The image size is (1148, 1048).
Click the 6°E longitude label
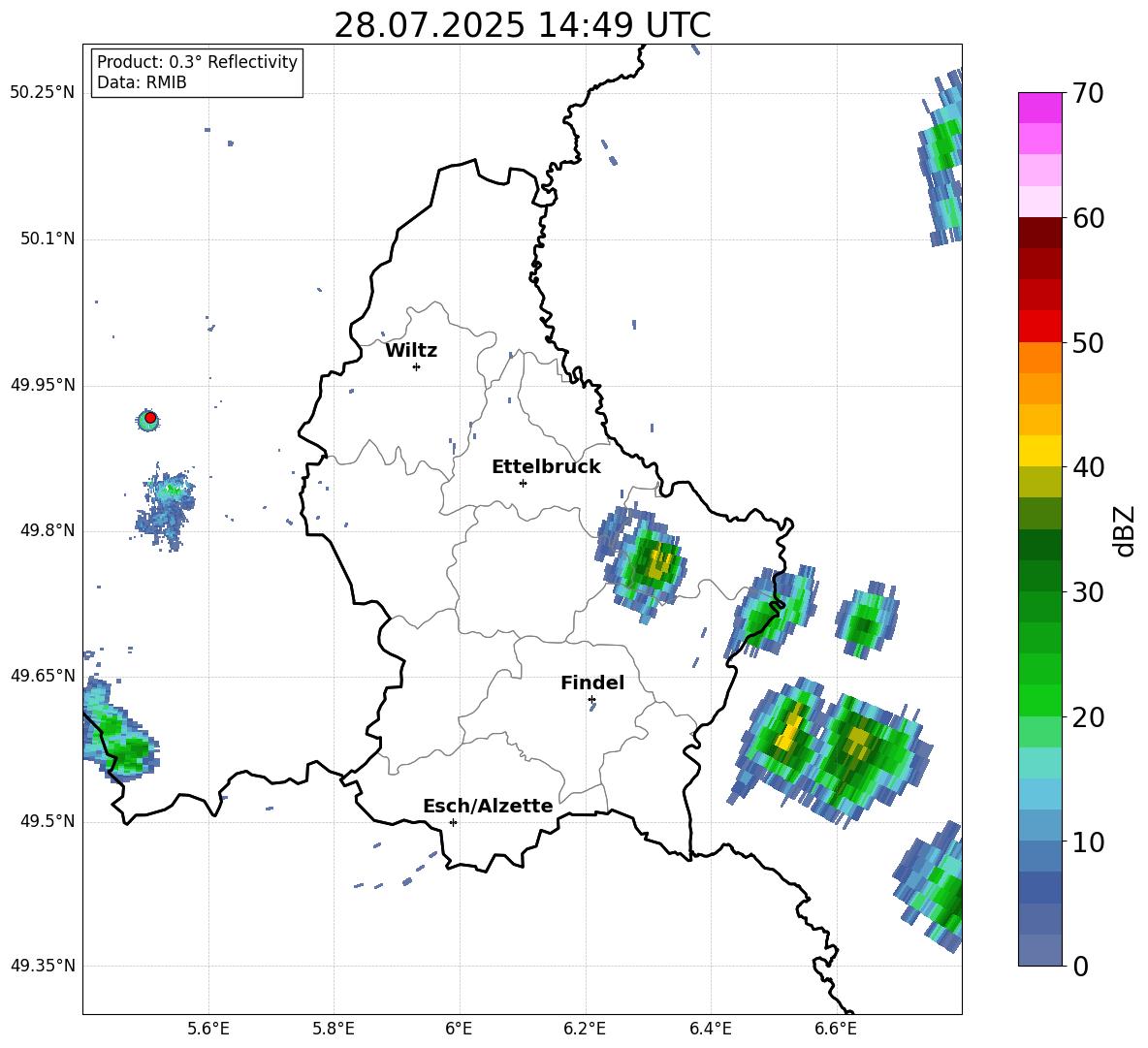[x=459, y=1029]
